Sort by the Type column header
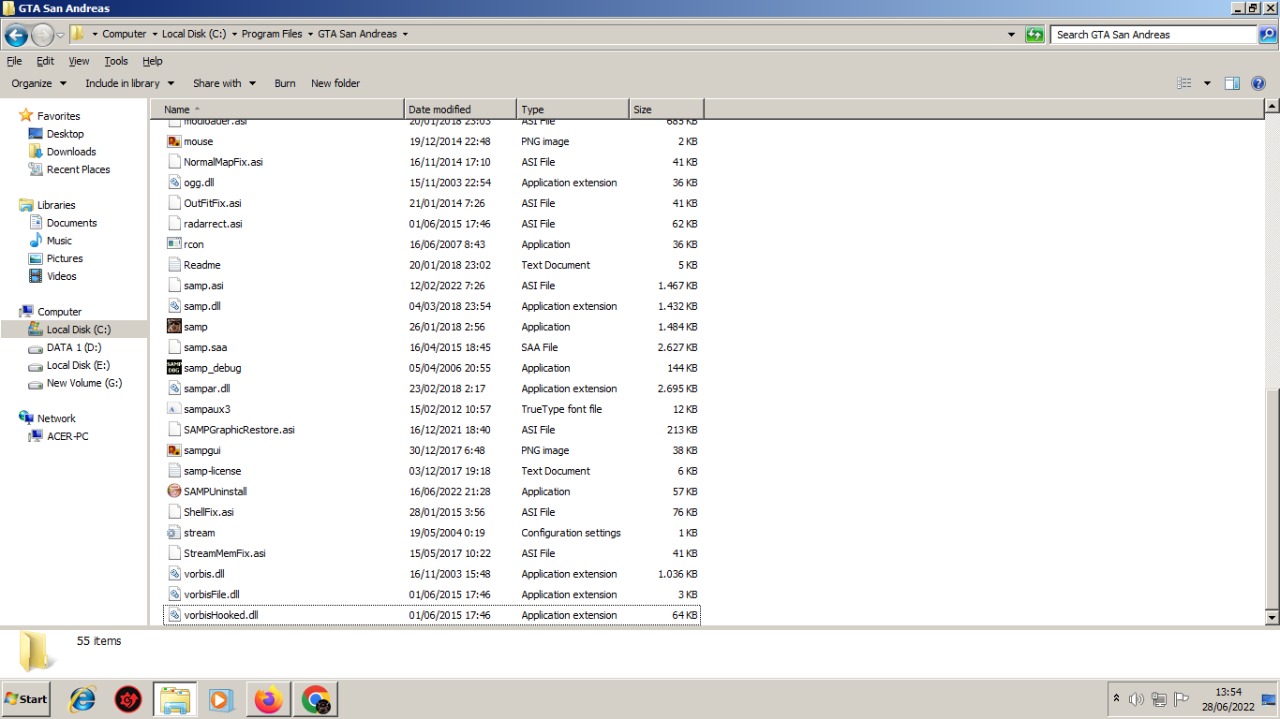Screen dimensions: 1280x719 (572, 109)
